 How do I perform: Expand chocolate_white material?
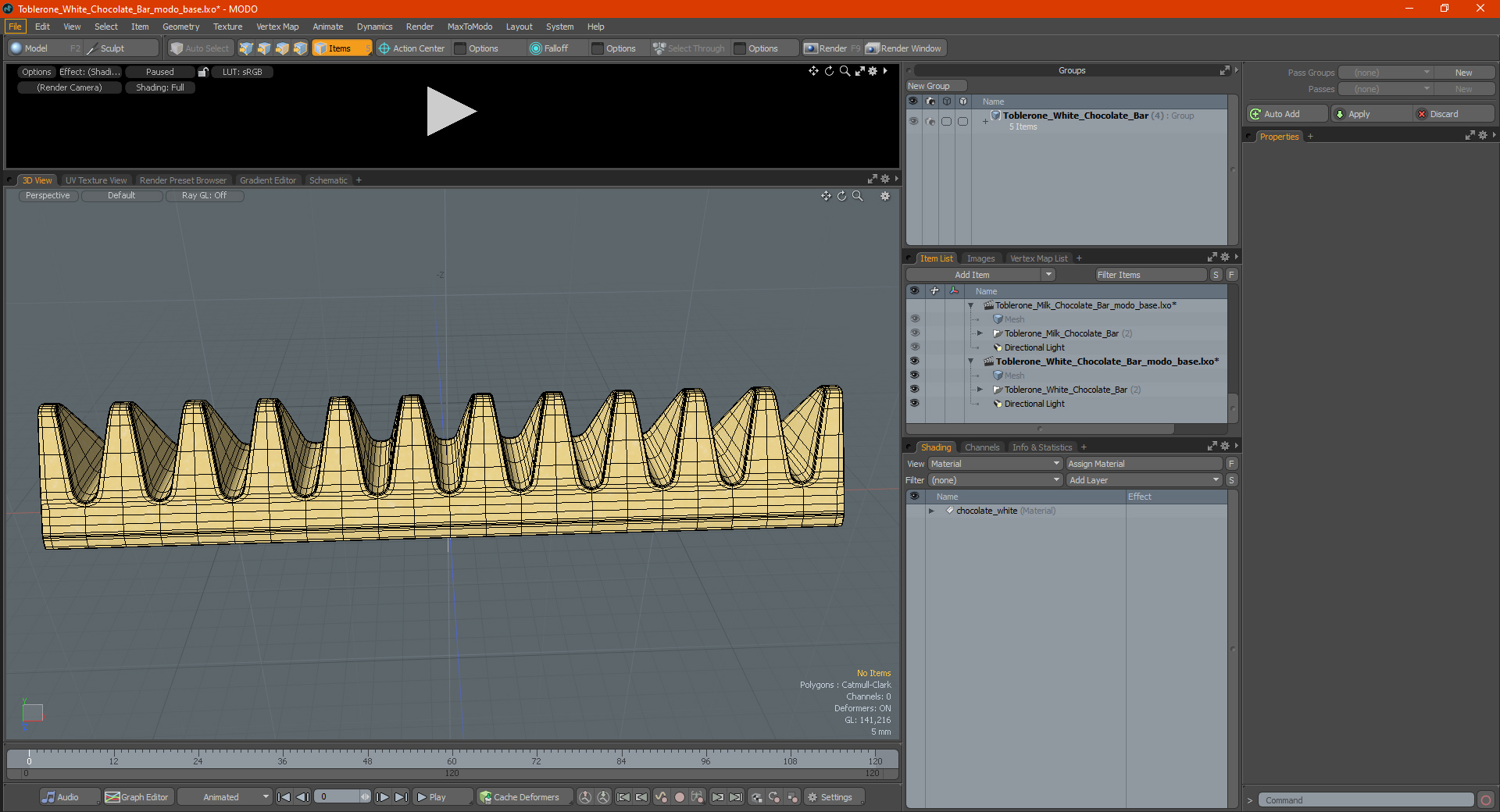tap(931, 511)
